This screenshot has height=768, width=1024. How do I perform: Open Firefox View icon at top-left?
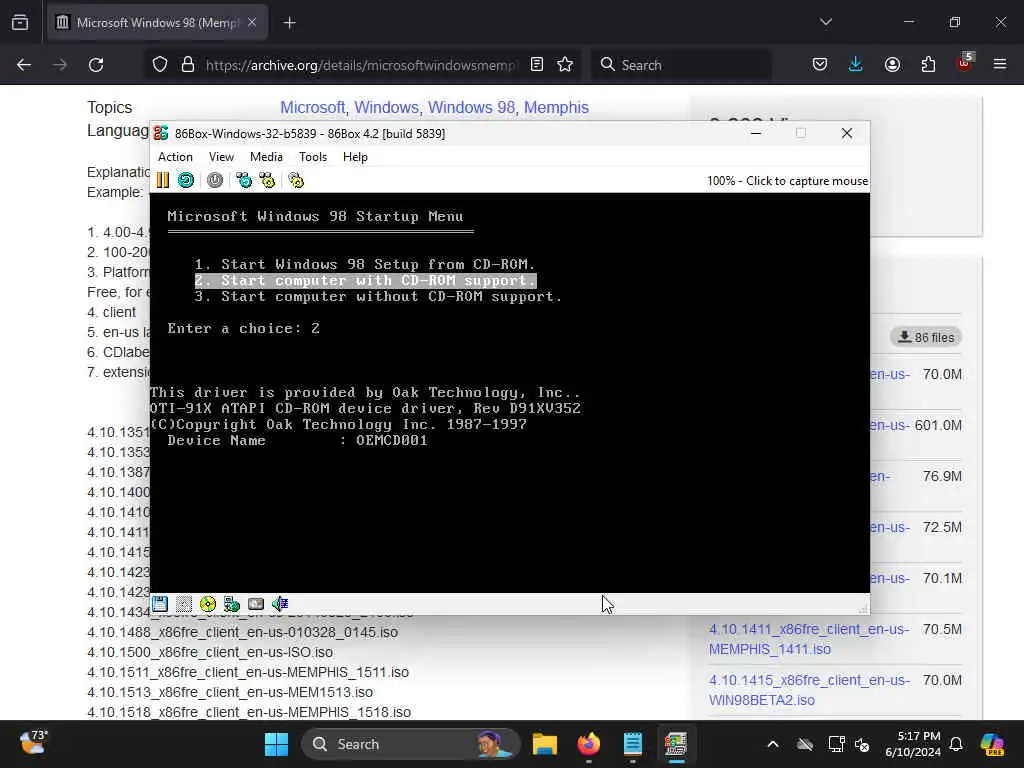click(x=20, y=23)
